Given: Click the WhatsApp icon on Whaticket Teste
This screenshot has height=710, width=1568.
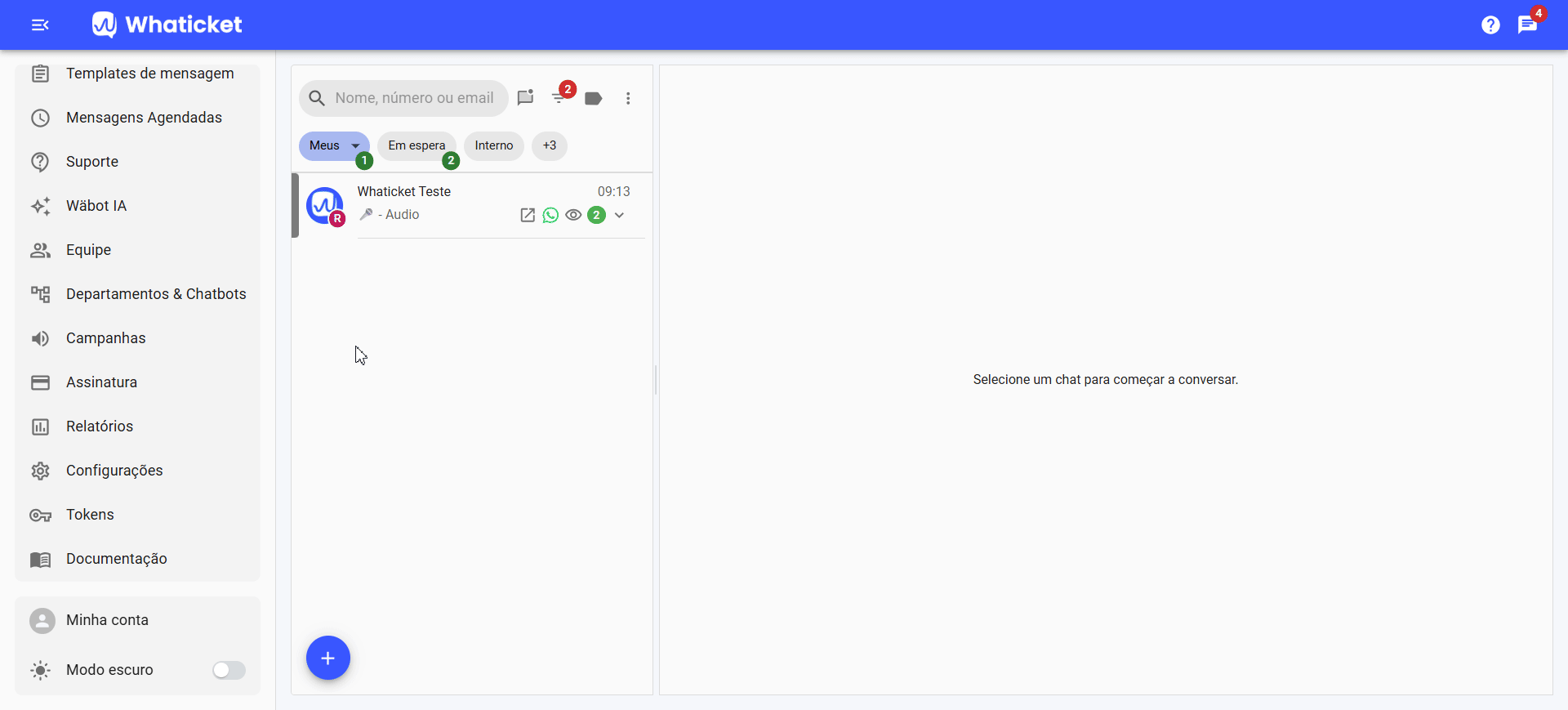Looking at the screenshot, I should [550, 215].
